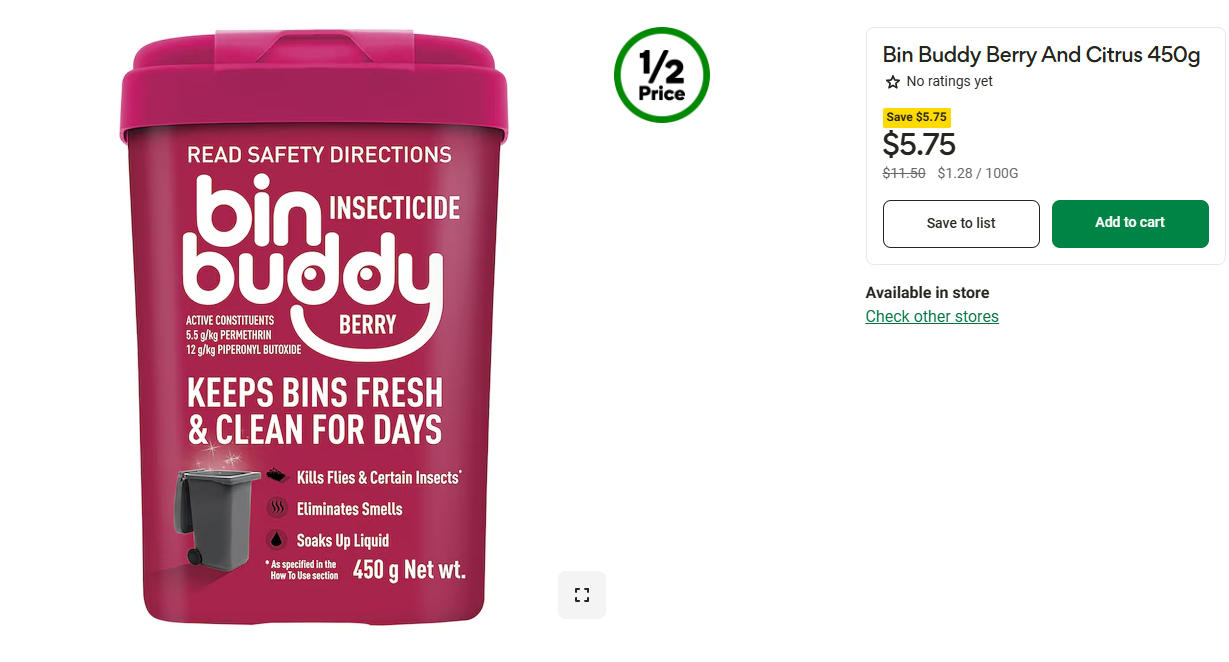Click the 450 g Net wt. text on packaging
The width and height of the screenshot is (1229, 662).
coord(409,571)
